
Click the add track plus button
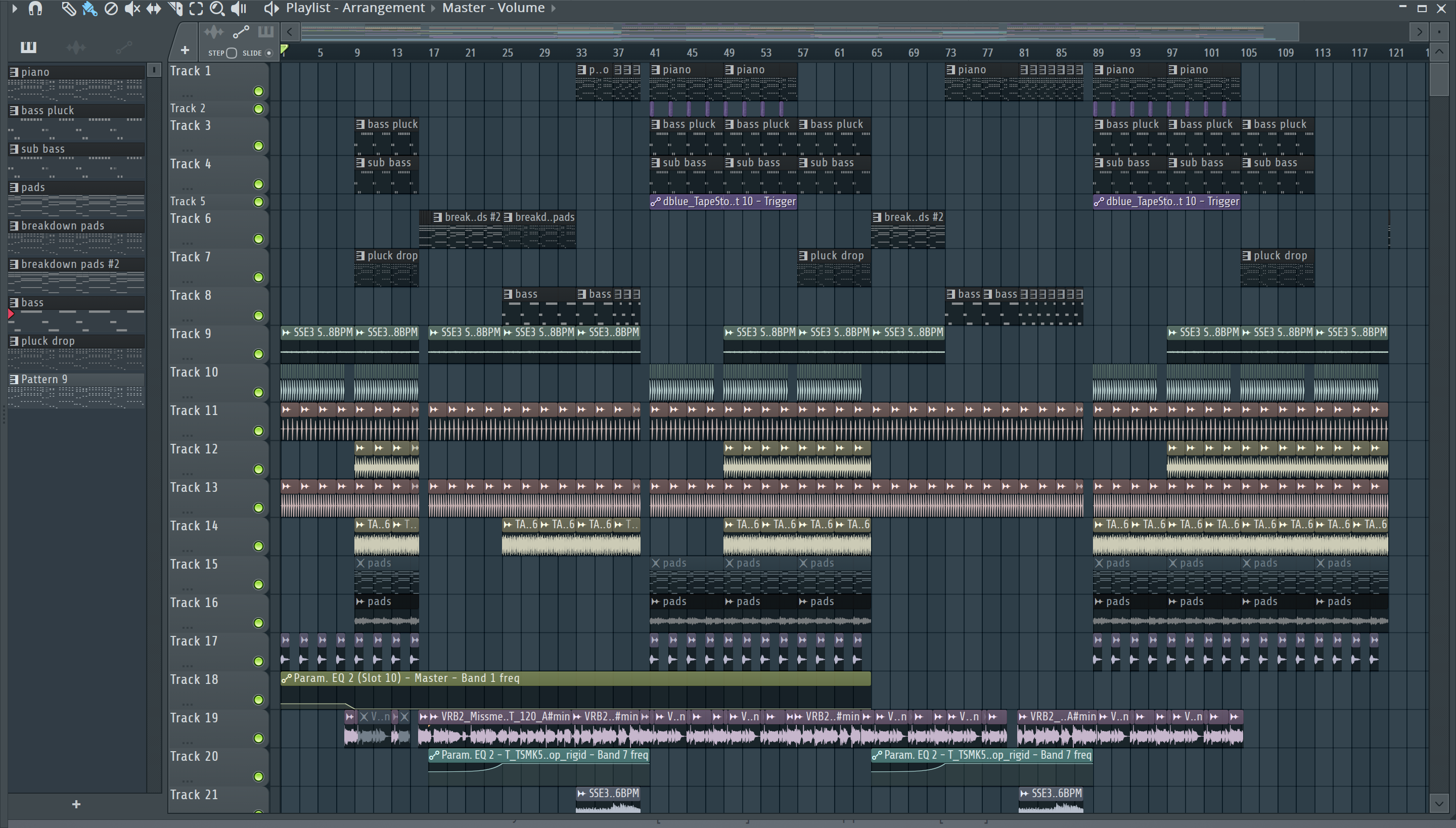[x=185, y=51]
